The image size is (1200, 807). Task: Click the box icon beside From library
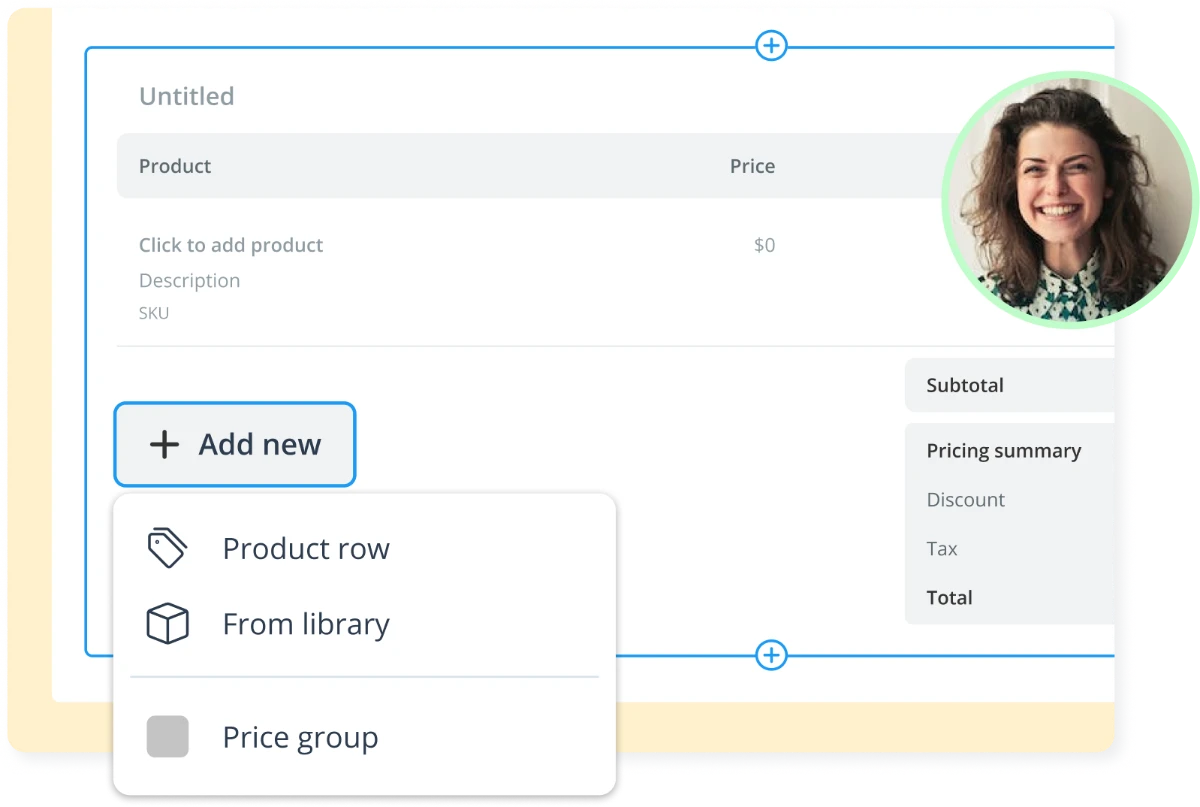(167, 625)
